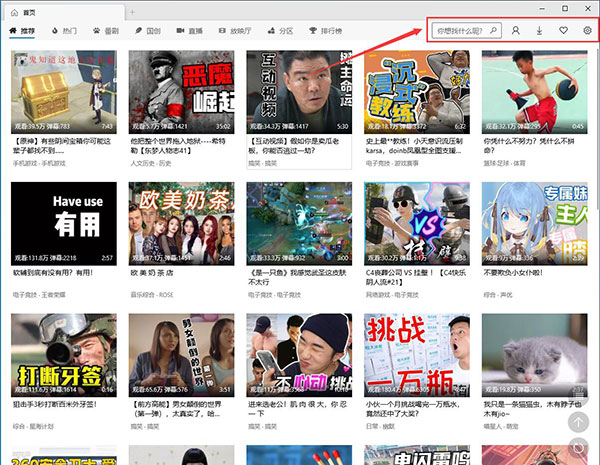Switch to the 番剧 tab
600x465 pixels.
coord(107,32)
